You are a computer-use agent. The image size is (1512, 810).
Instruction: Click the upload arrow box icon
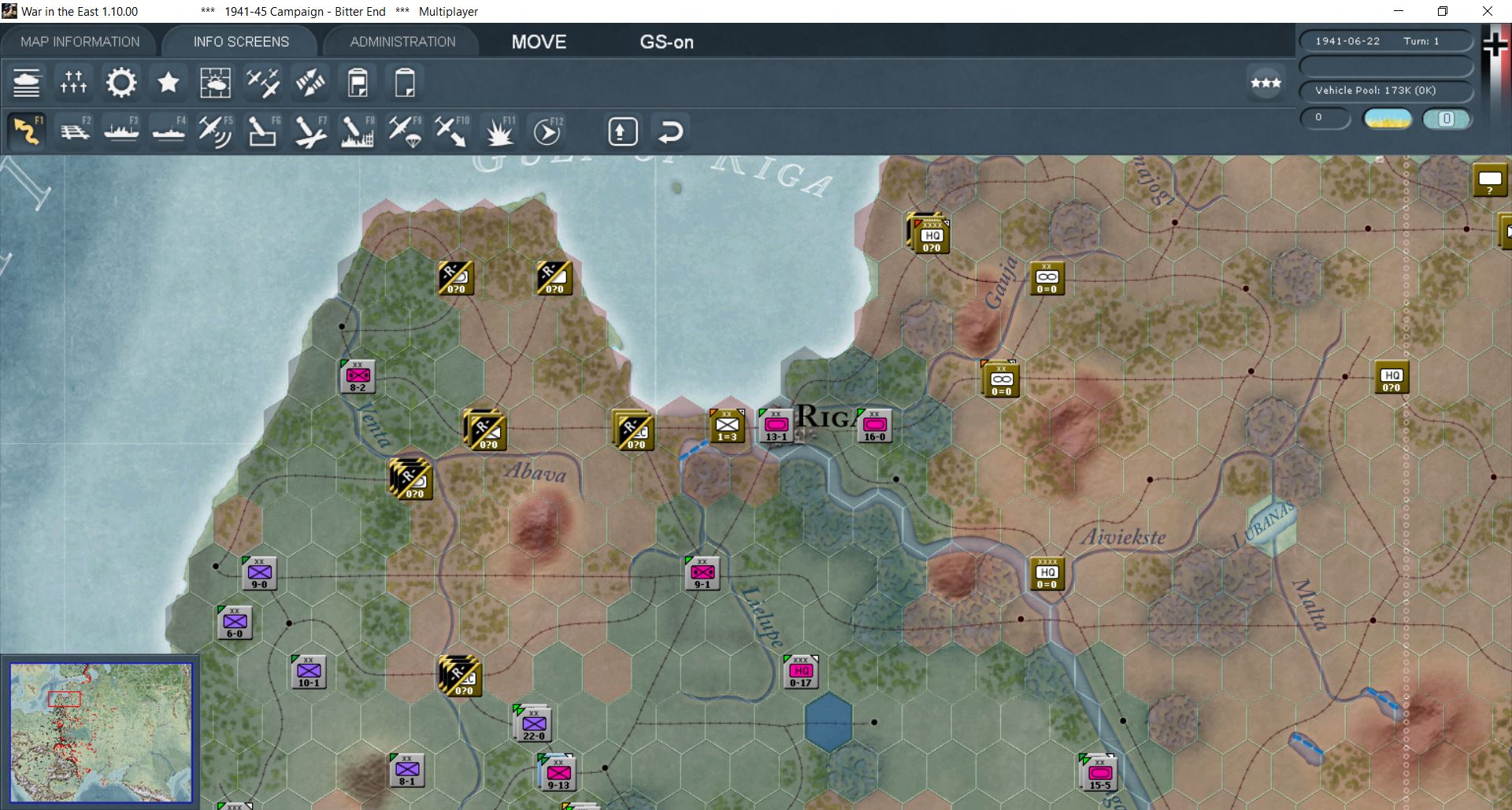click(x=622, y=131)
